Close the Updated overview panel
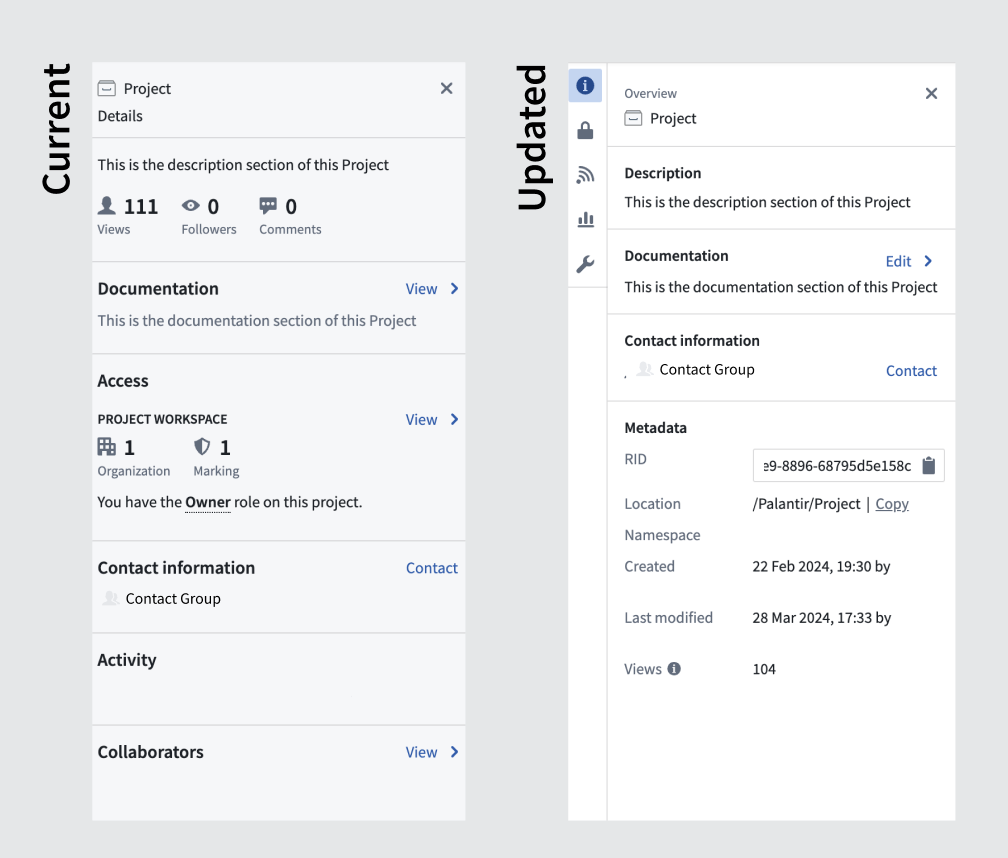The width and height of the screenshot is (1008, 858). (931, 93)
